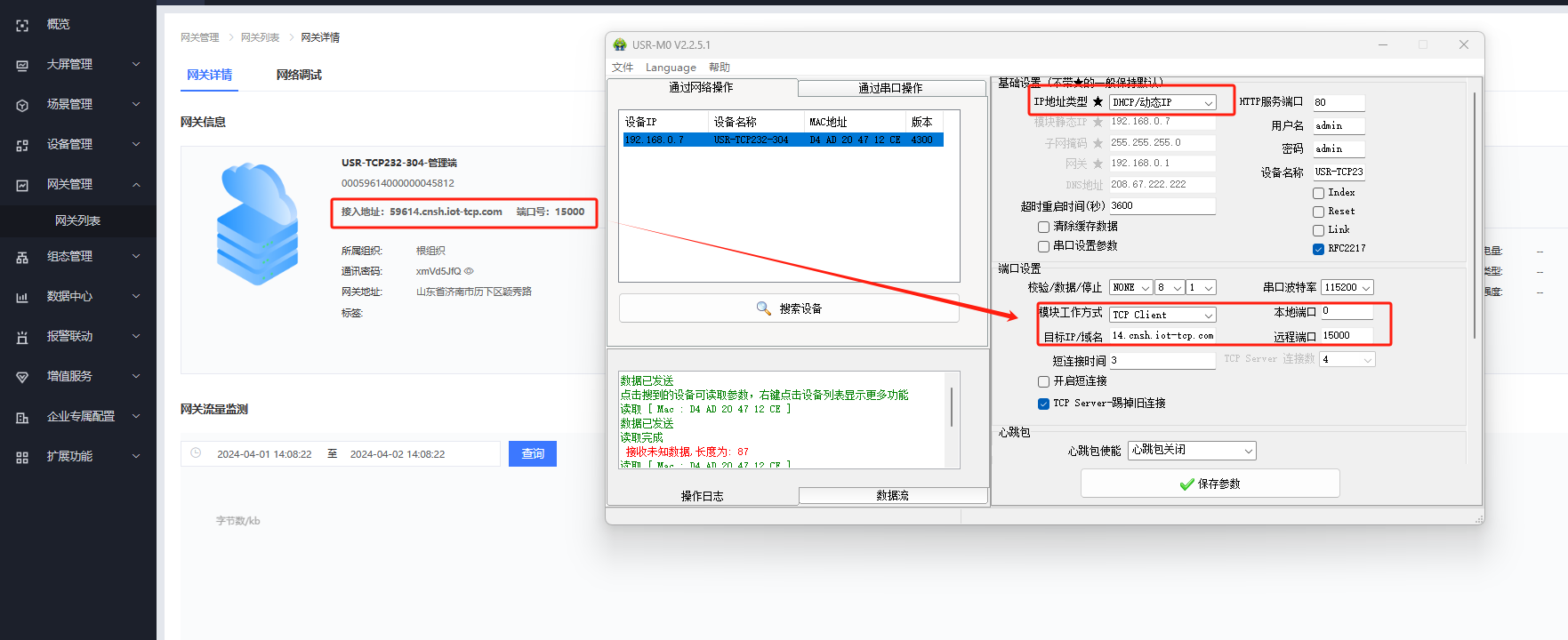Click the 企业专属配置 building icon
The height and width of the screenshot is (640, 1568).
(22, 417)
